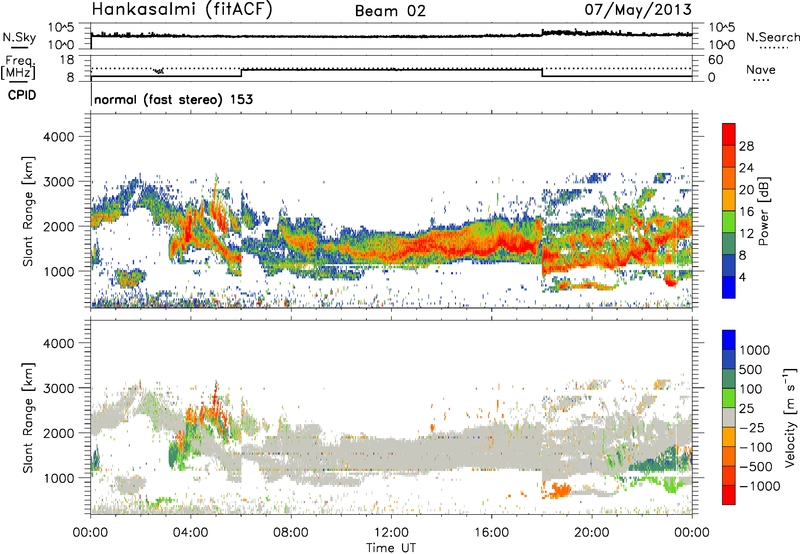Click the 'Velocity [m s-1]' colorbar label
The height and width of the screenshot is (554, 800).
[x=790, y=417]
